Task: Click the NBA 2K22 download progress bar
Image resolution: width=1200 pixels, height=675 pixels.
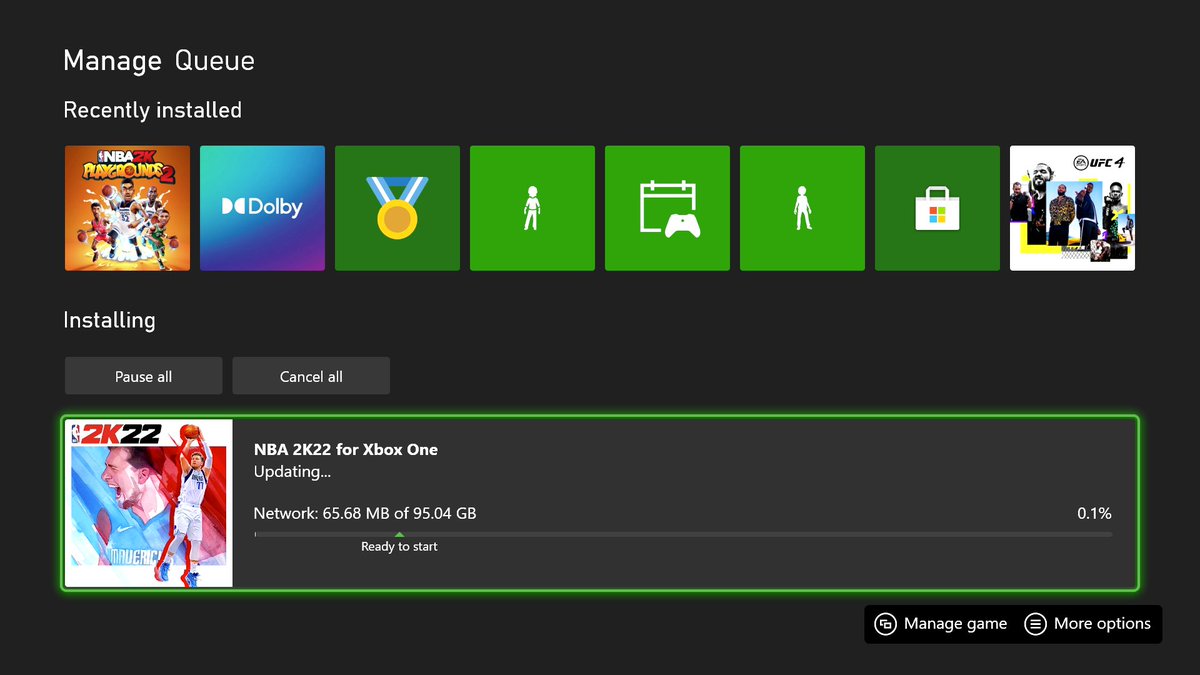Action: coord(683,534)
